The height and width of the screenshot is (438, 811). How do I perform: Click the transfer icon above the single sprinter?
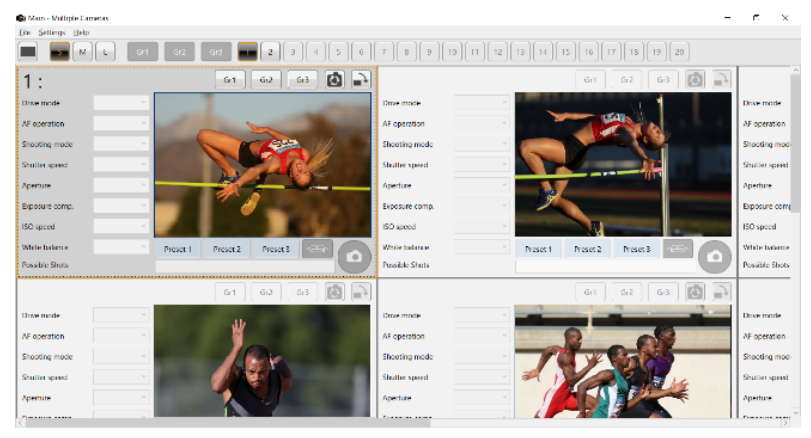tap(361, 292)
